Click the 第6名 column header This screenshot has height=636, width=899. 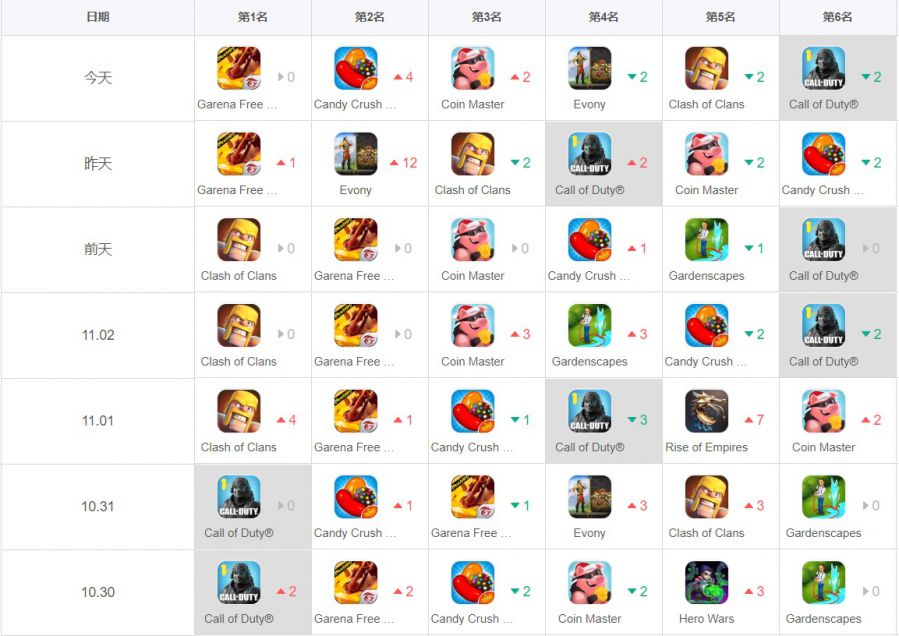[x=837, y=17]
